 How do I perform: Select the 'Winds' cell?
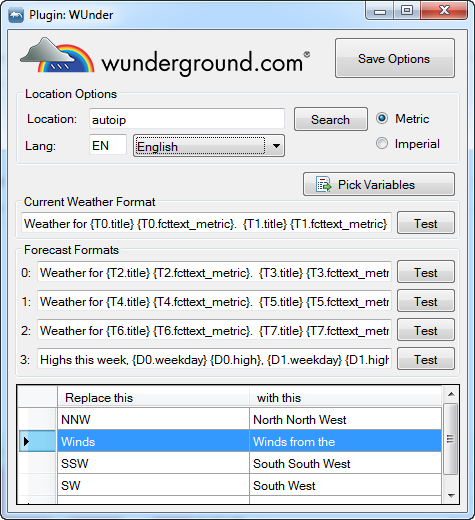pyautogui.click(x=153, y=441)
